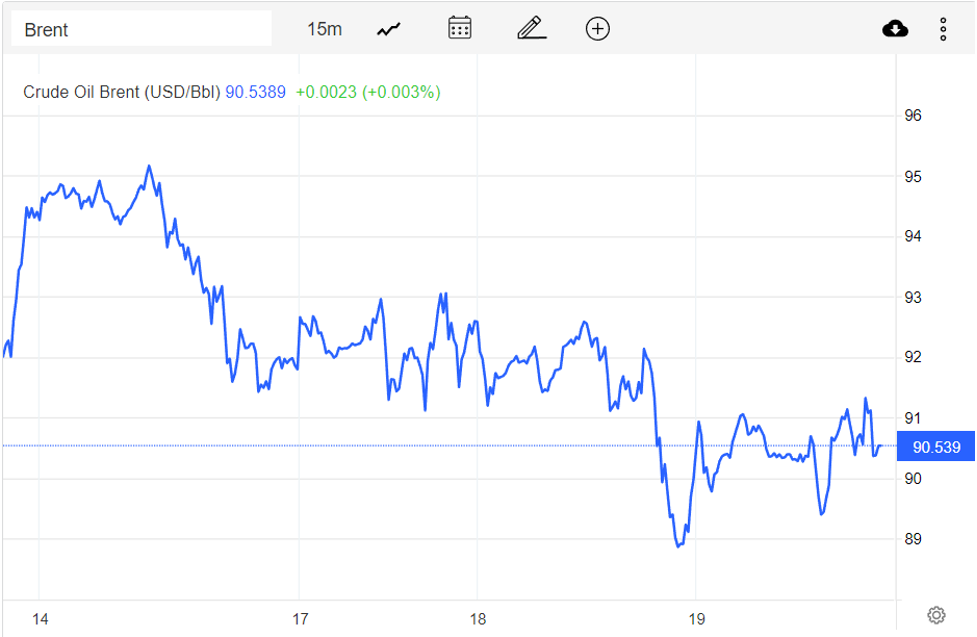
Task: Click the 14 date marker on the time axis
Action: tap(40, 619)
